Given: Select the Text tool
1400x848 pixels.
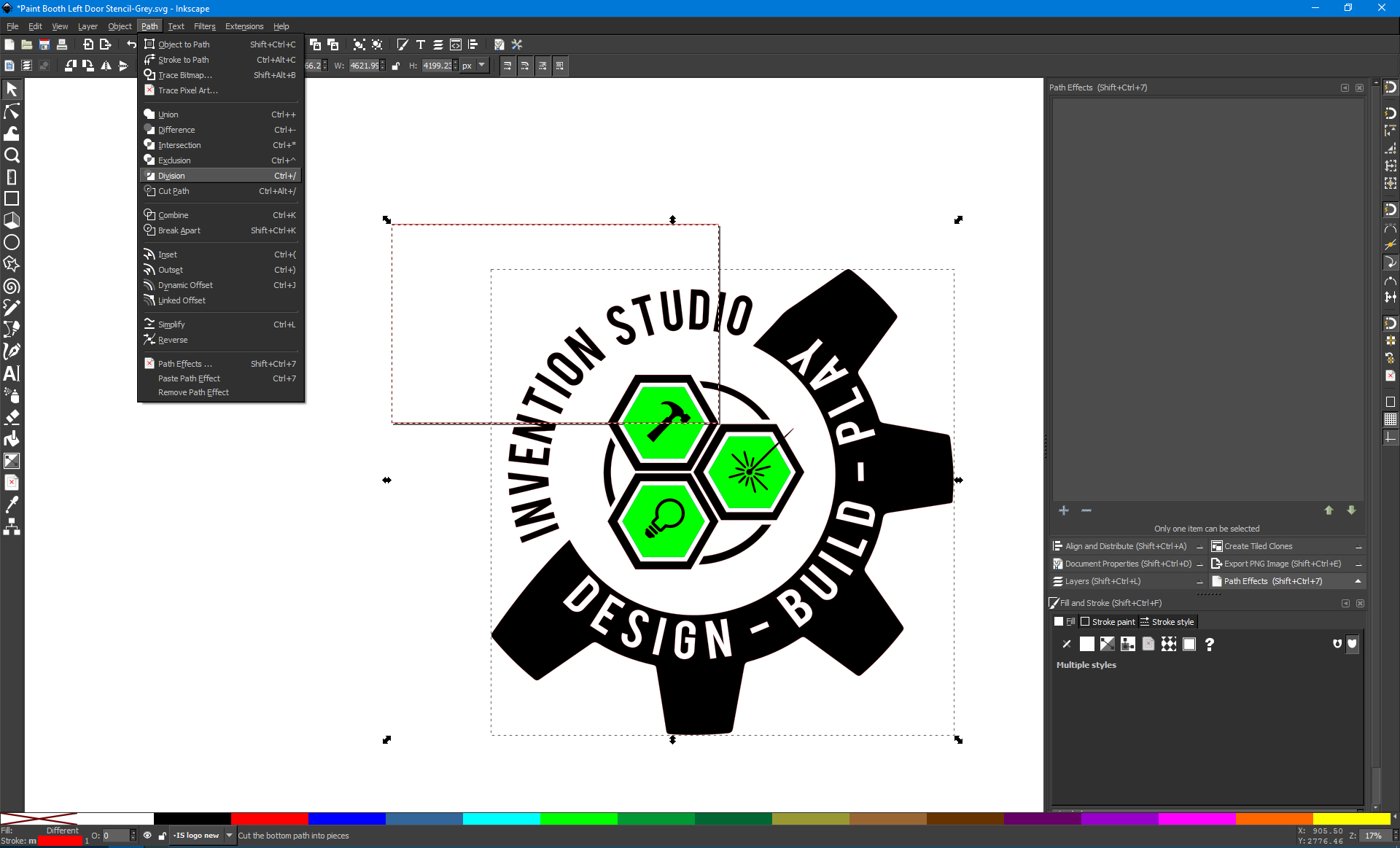Looking at the screenshot, I should click(x=12, y=373).
